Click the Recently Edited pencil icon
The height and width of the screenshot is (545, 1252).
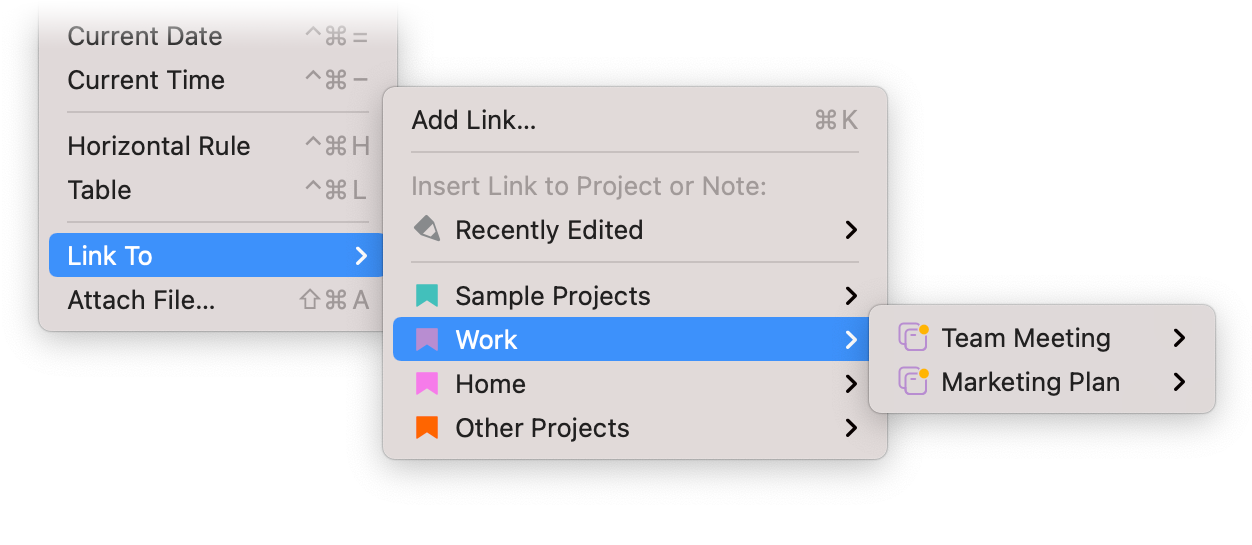click(x=427, y=229)
